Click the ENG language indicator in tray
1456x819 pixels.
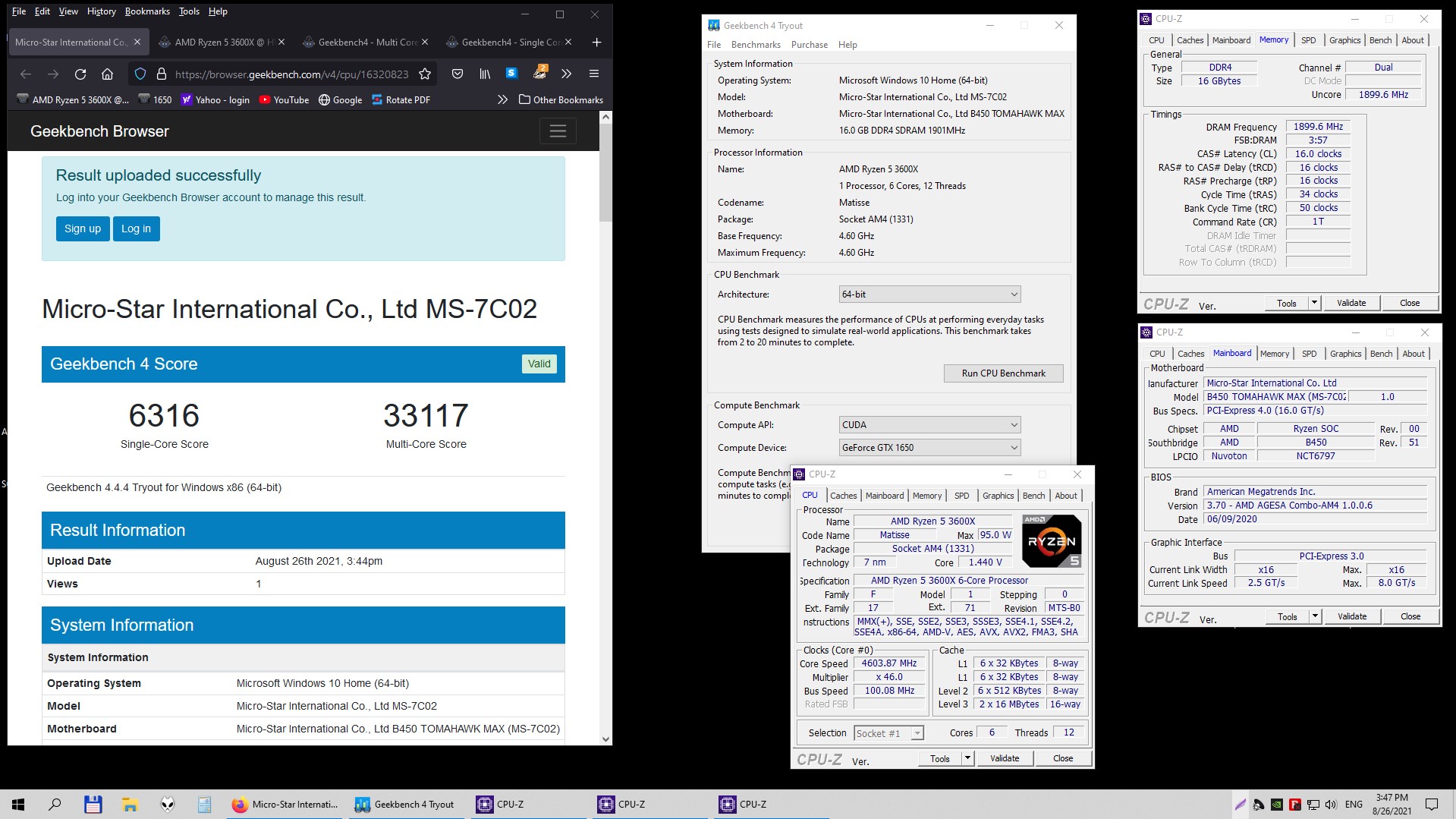click(1354, 805)
